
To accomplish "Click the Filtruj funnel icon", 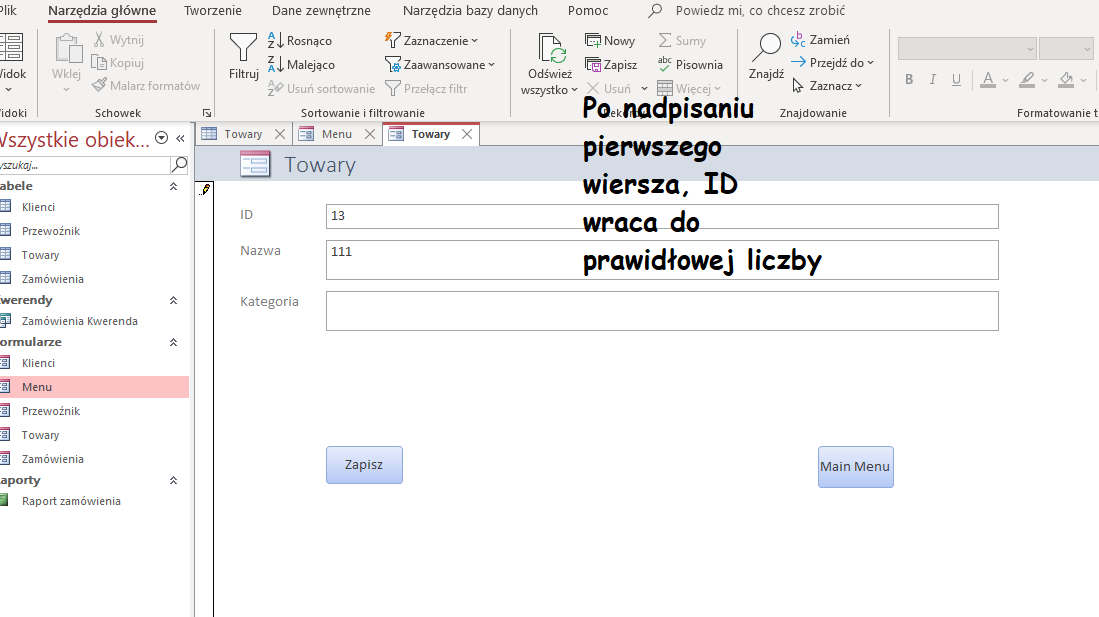I will [x=243, y=48].
